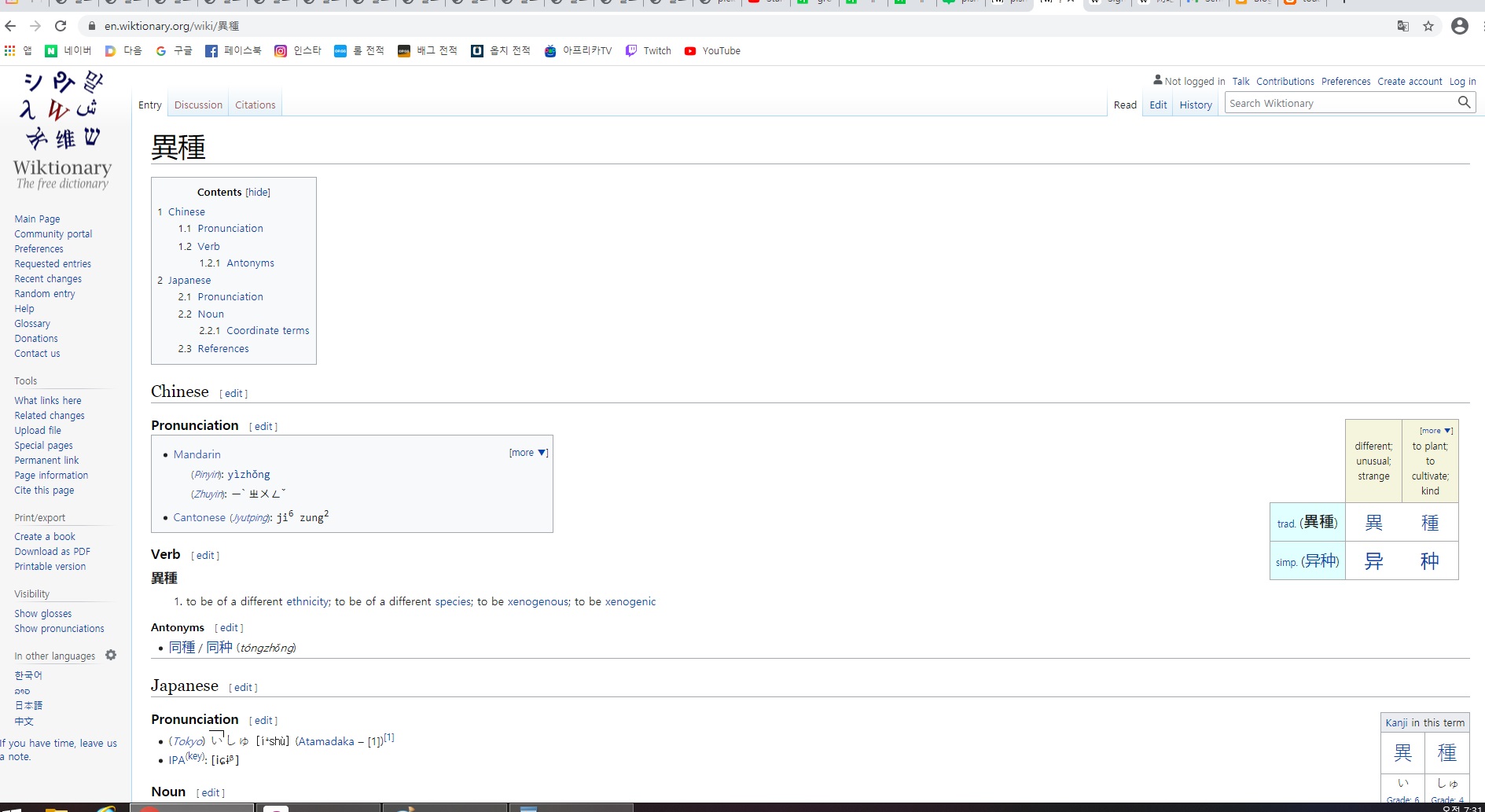
Task: Open the Edit tab
Action: coord(1158,105)
